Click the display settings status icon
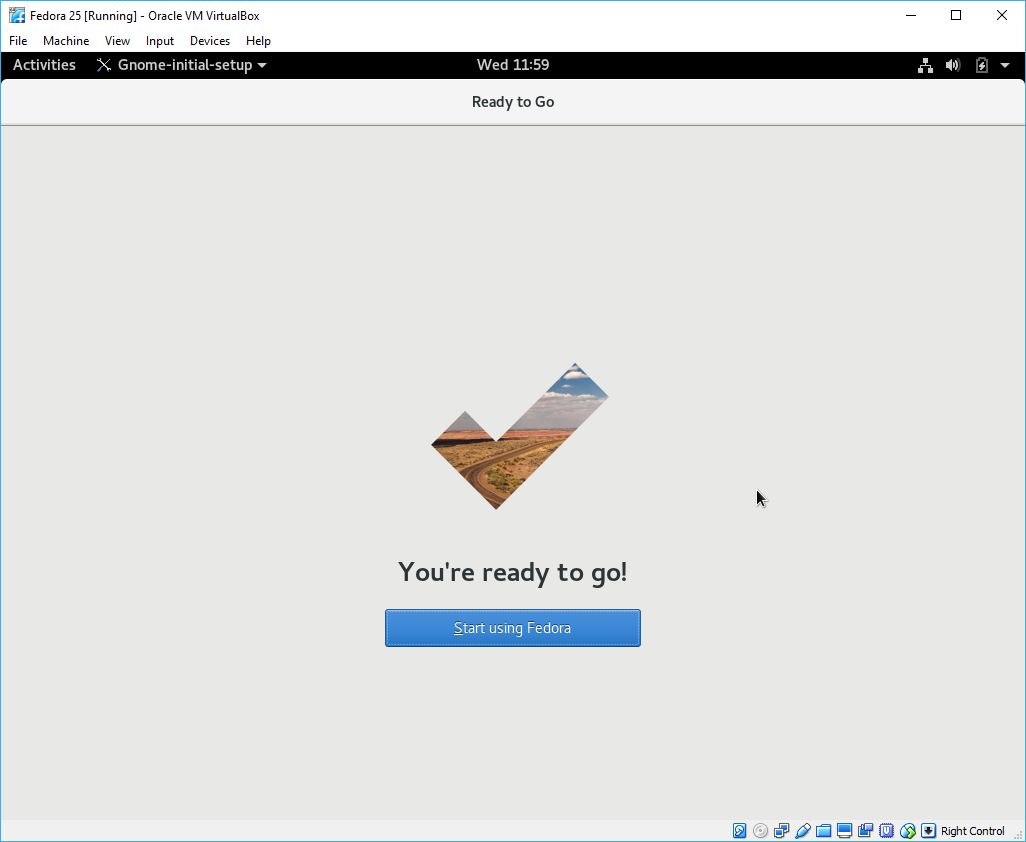The image size is (1026, 842). coord(844,831)
